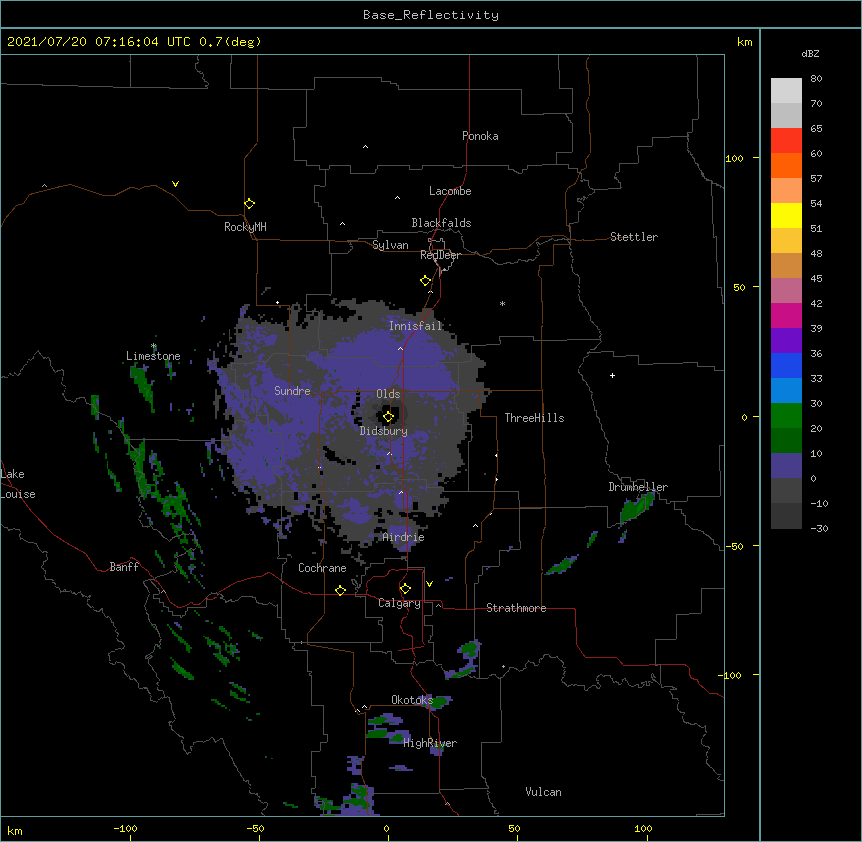This screenshot has height=842, width=862.
Task: Click the Didsbury town label
Action: (x=384, y=431)
